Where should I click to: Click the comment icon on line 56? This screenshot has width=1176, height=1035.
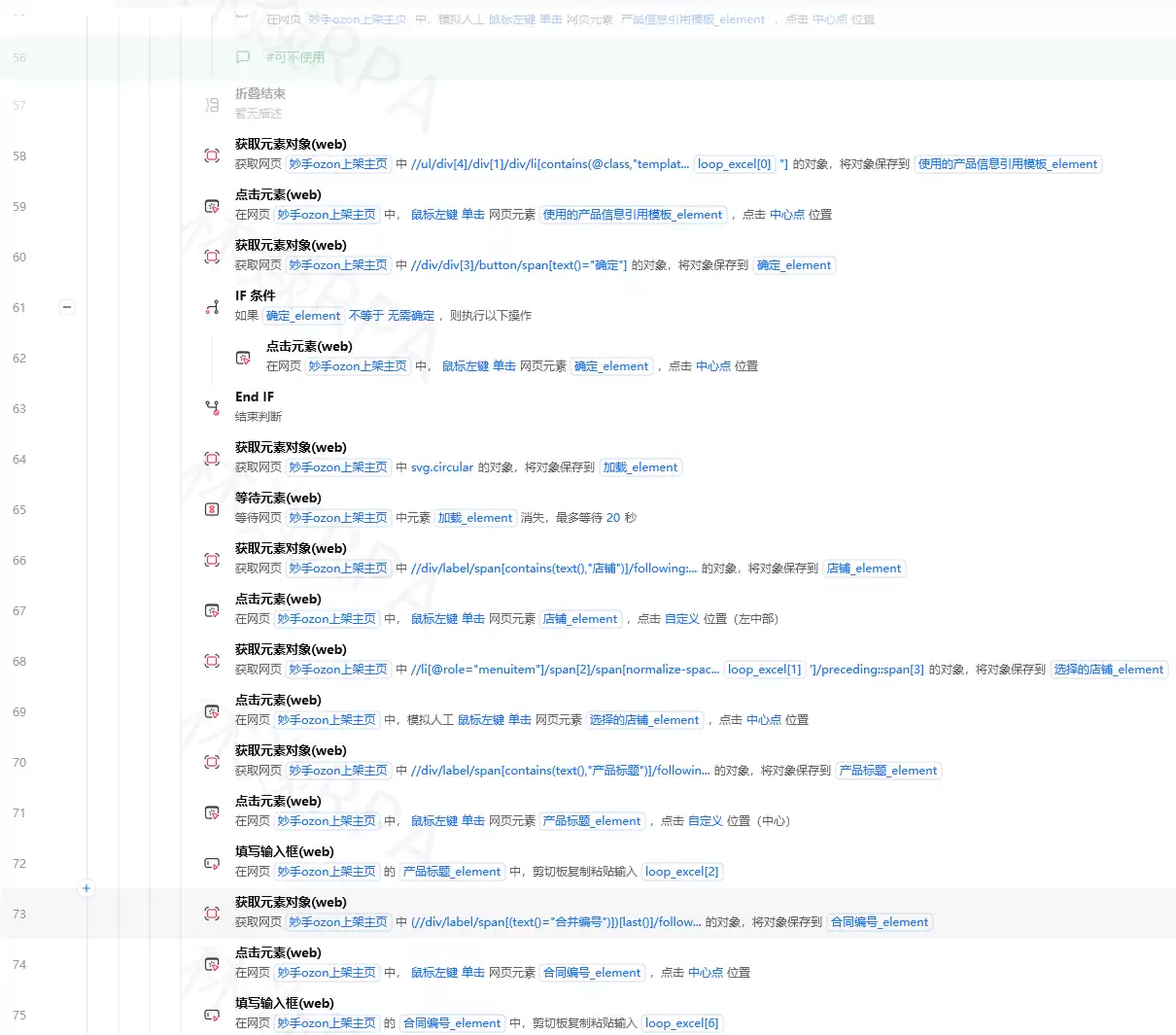click(243, 57)
